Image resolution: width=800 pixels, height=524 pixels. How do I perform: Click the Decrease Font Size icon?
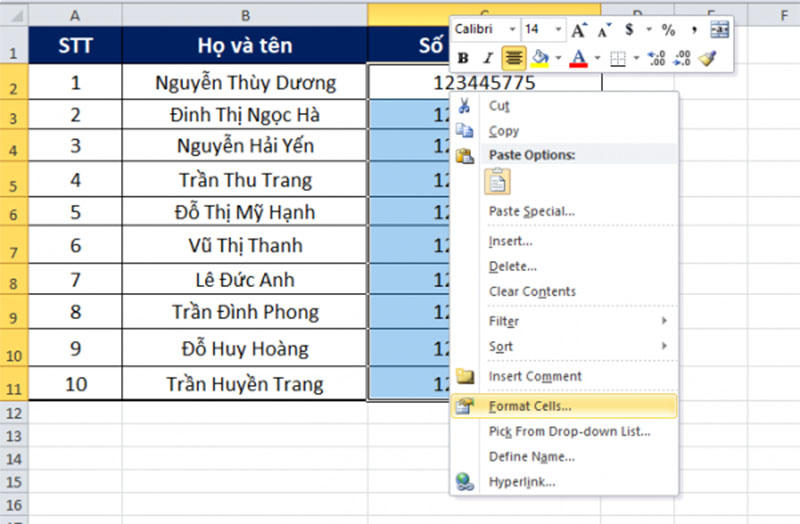(x=604, y=31)
